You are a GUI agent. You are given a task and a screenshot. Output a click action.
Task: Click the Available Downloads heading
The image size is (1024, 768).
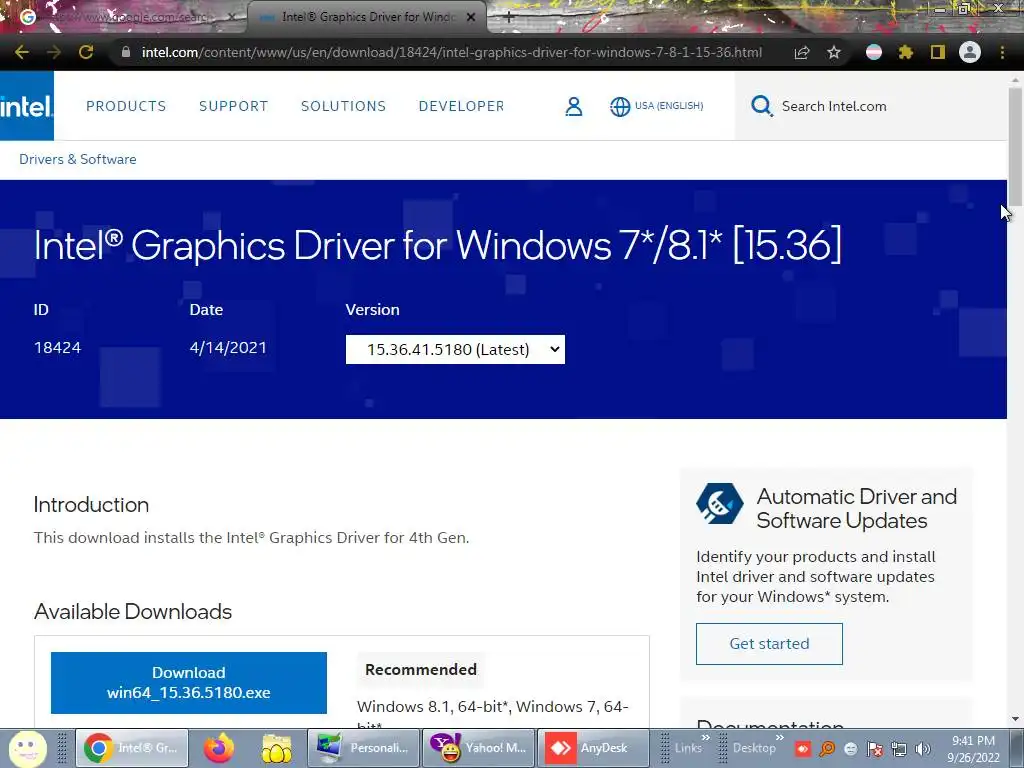pos(133,611)
